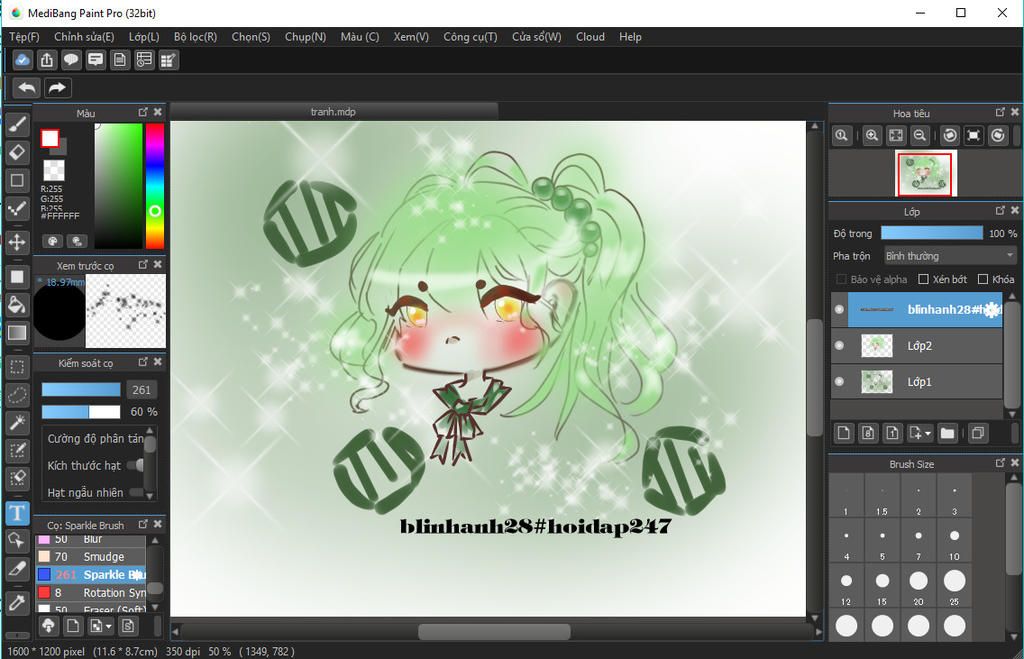
Task: Select the Magic Wand tool
Action: [18, 423]
